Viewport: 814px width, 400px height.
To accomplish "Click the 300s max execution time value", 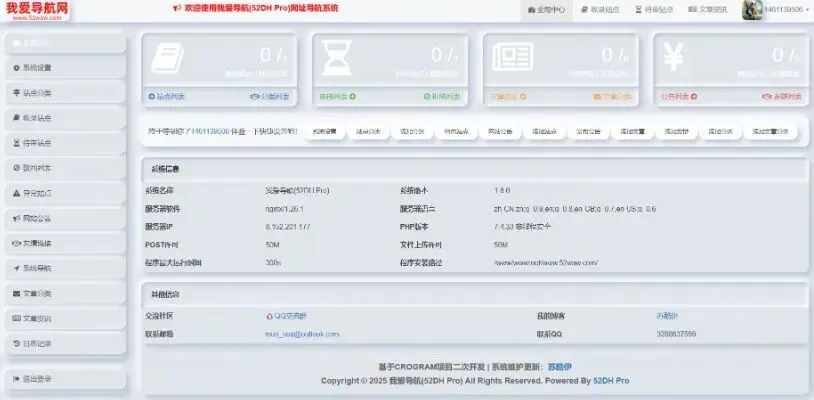I will (x=273, y=263).
